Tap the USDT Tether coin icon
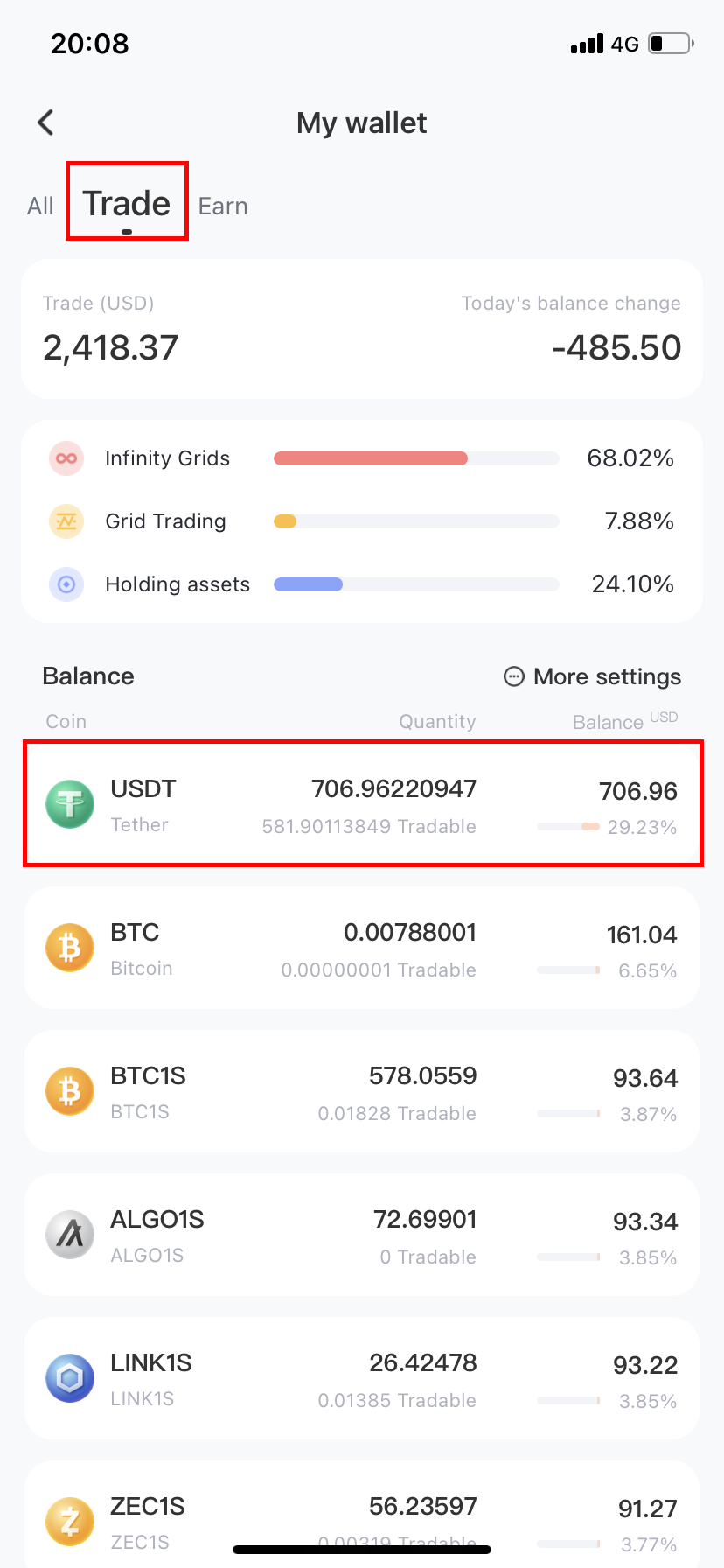 click(x=70, y=803)
